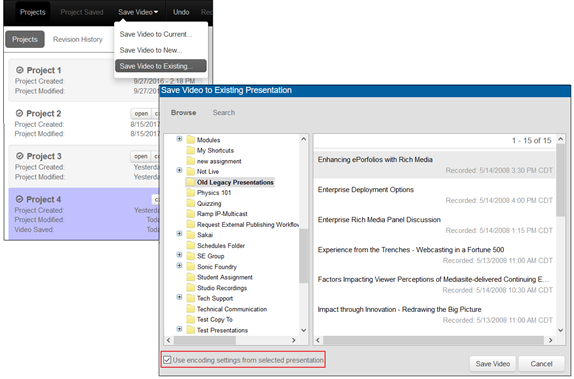Expand the Tech Support folder node
Screen dimensions: 574x379
click(179, 297)
